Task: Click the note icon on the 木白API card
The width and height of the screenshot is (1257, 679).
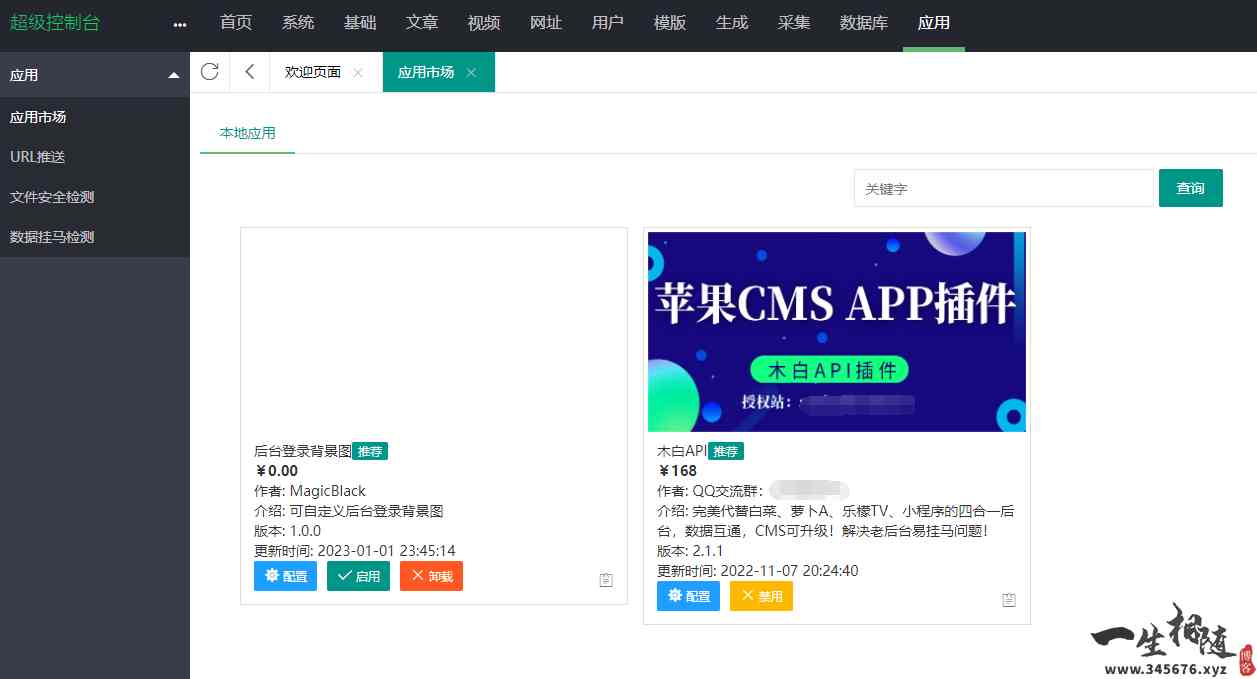Action: 1009,599
